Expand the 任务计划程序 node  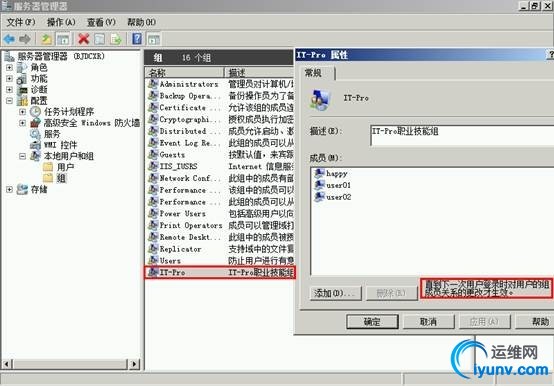[23, 112]
